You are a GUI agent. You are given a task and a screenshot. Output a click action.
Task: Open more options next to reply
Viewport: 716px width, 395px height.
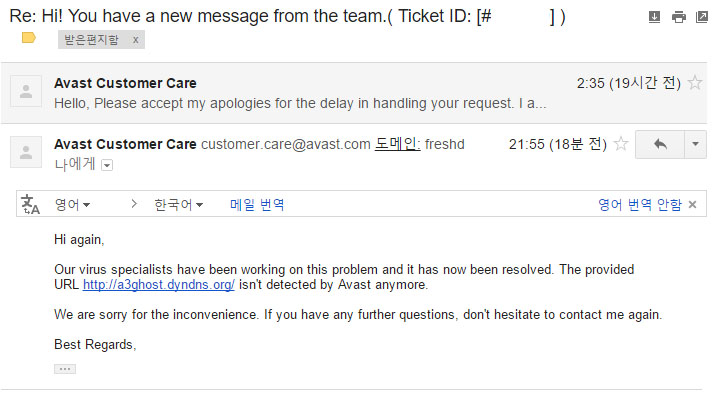pos(695,144)
